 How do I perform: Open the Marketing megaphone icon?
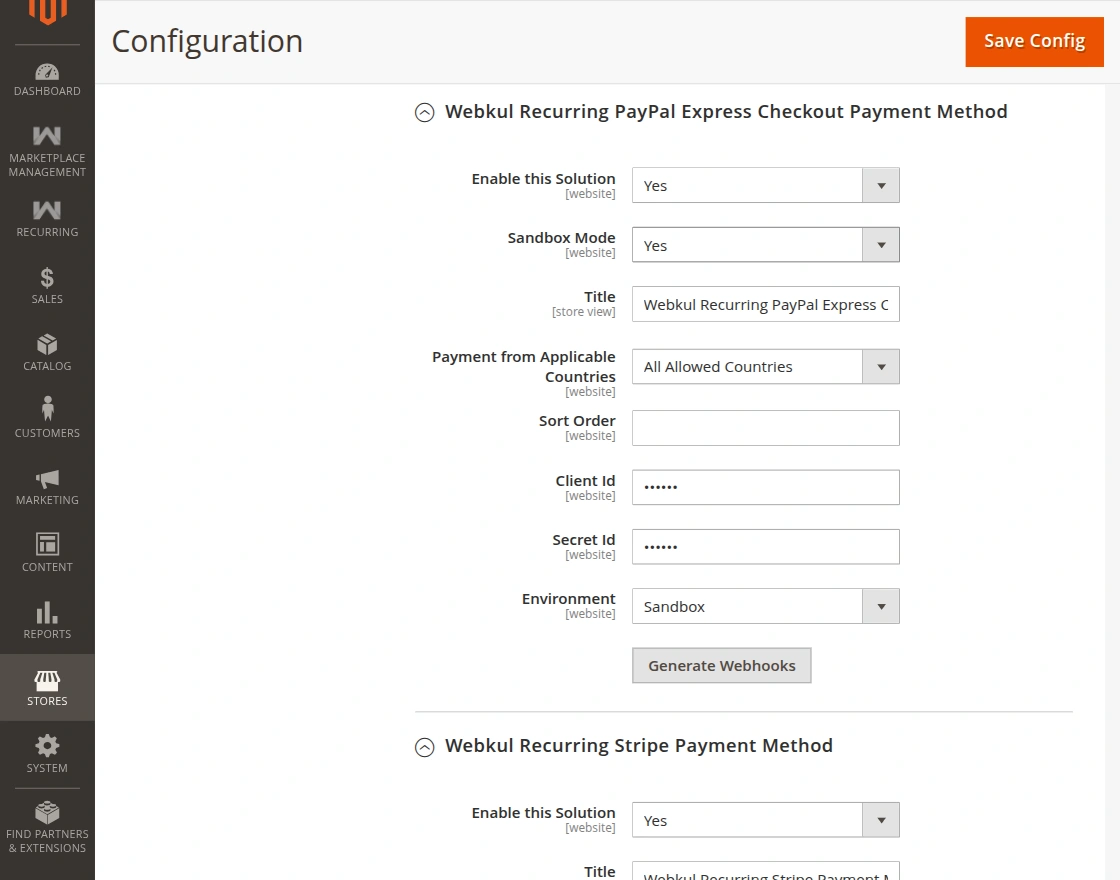click(47, 479)
